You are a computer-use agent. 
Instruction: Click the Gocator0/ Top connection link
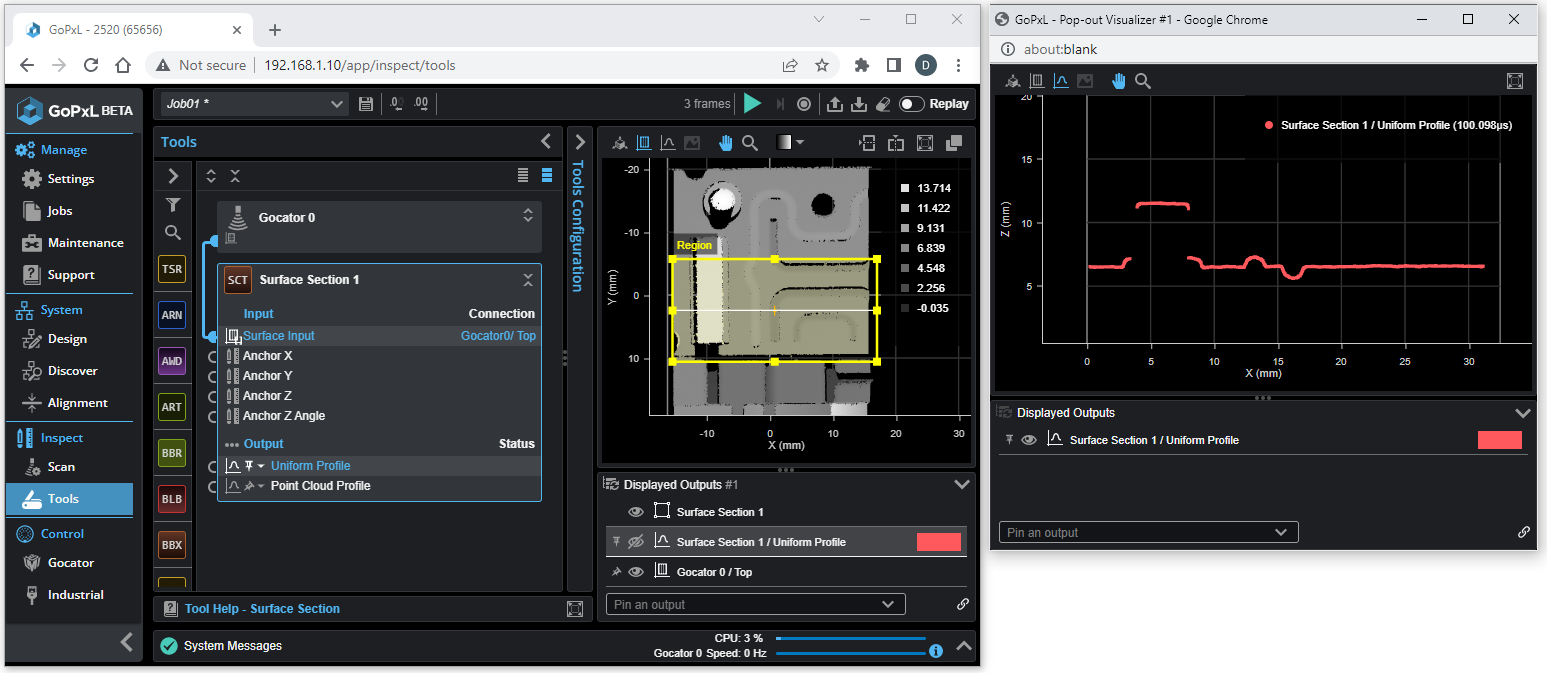pyautogui.click(x=498, y=336)
